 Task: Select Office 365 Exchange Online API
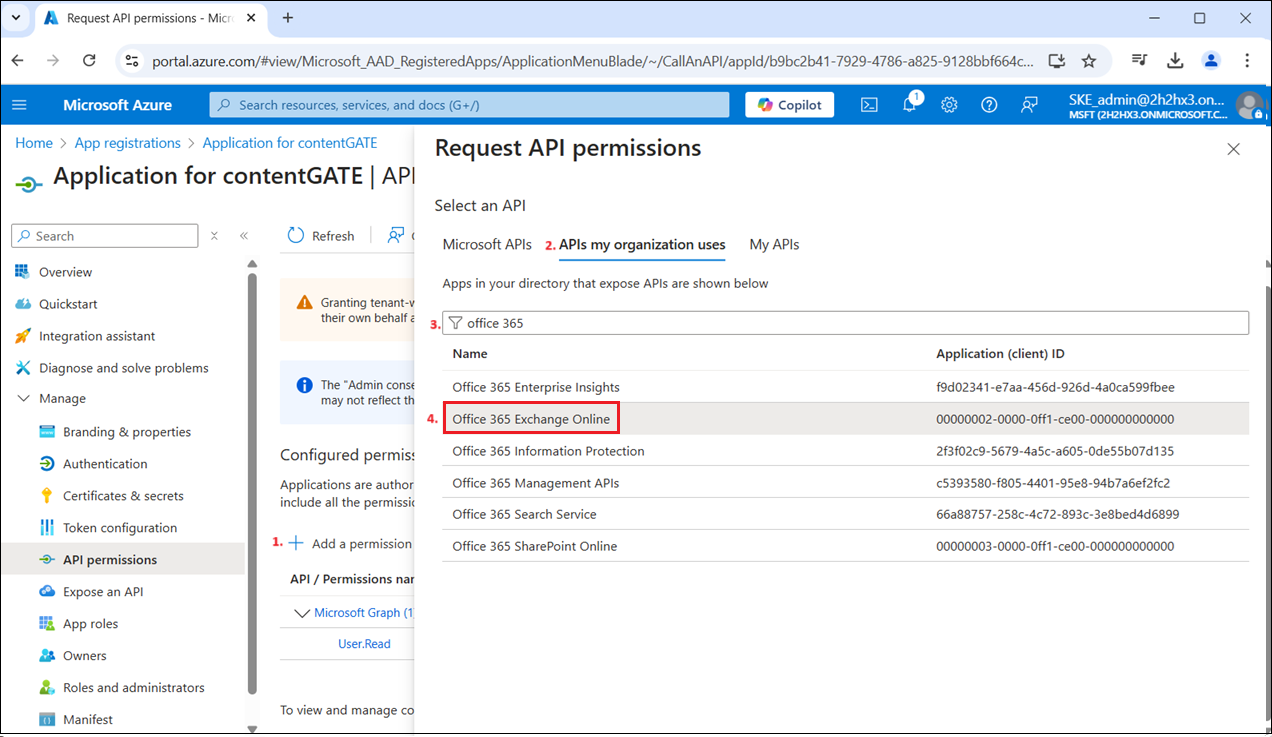pyautogui.click(x=531, y=419)
